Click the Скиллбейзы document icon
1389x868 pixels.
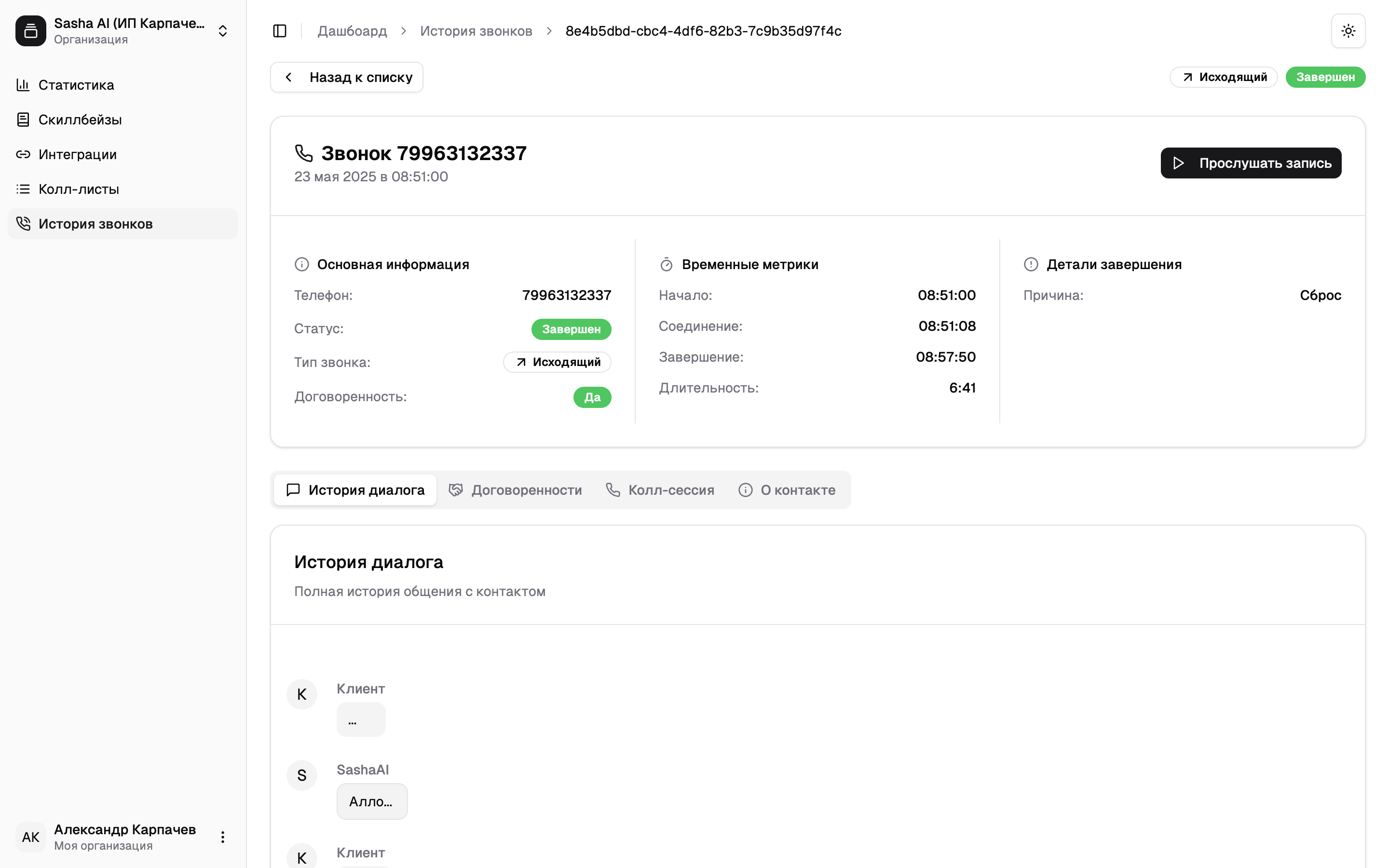coord(23,120)
